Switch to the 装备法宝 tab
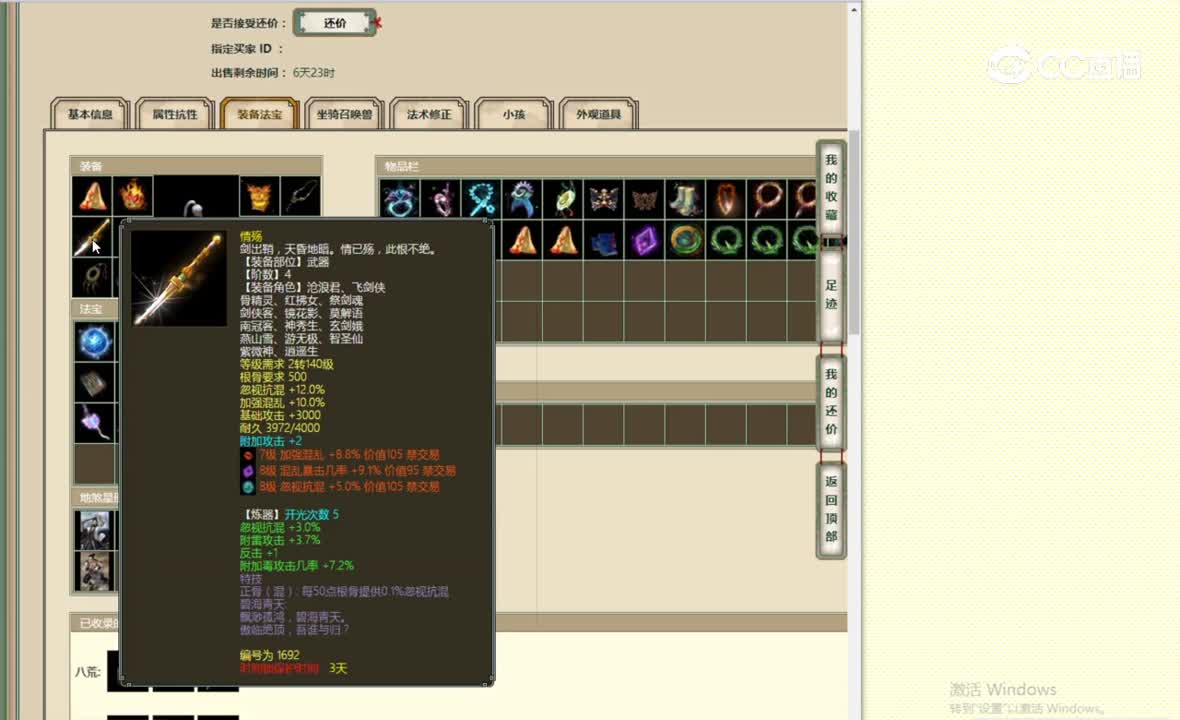This screenshot has height=720, width=1180. 260,114
